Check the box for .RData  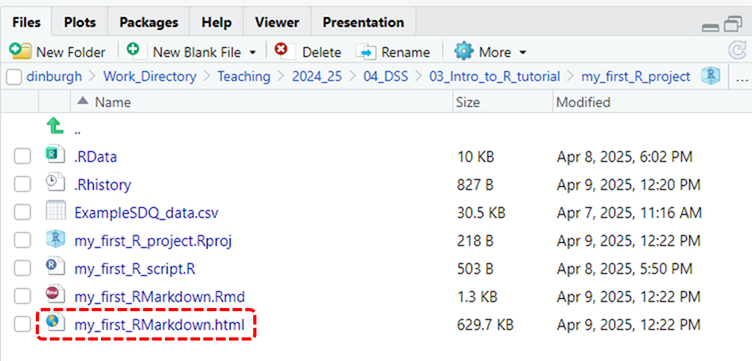click(x=22, y=157)
